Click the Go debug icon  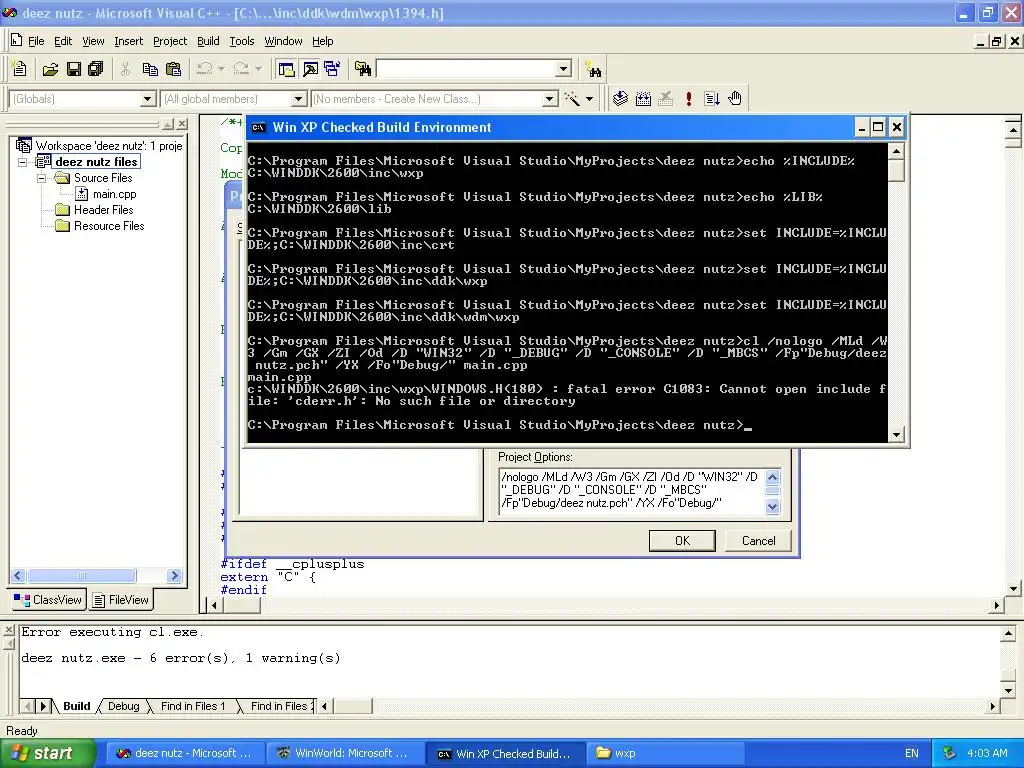(x=712, y=99)
